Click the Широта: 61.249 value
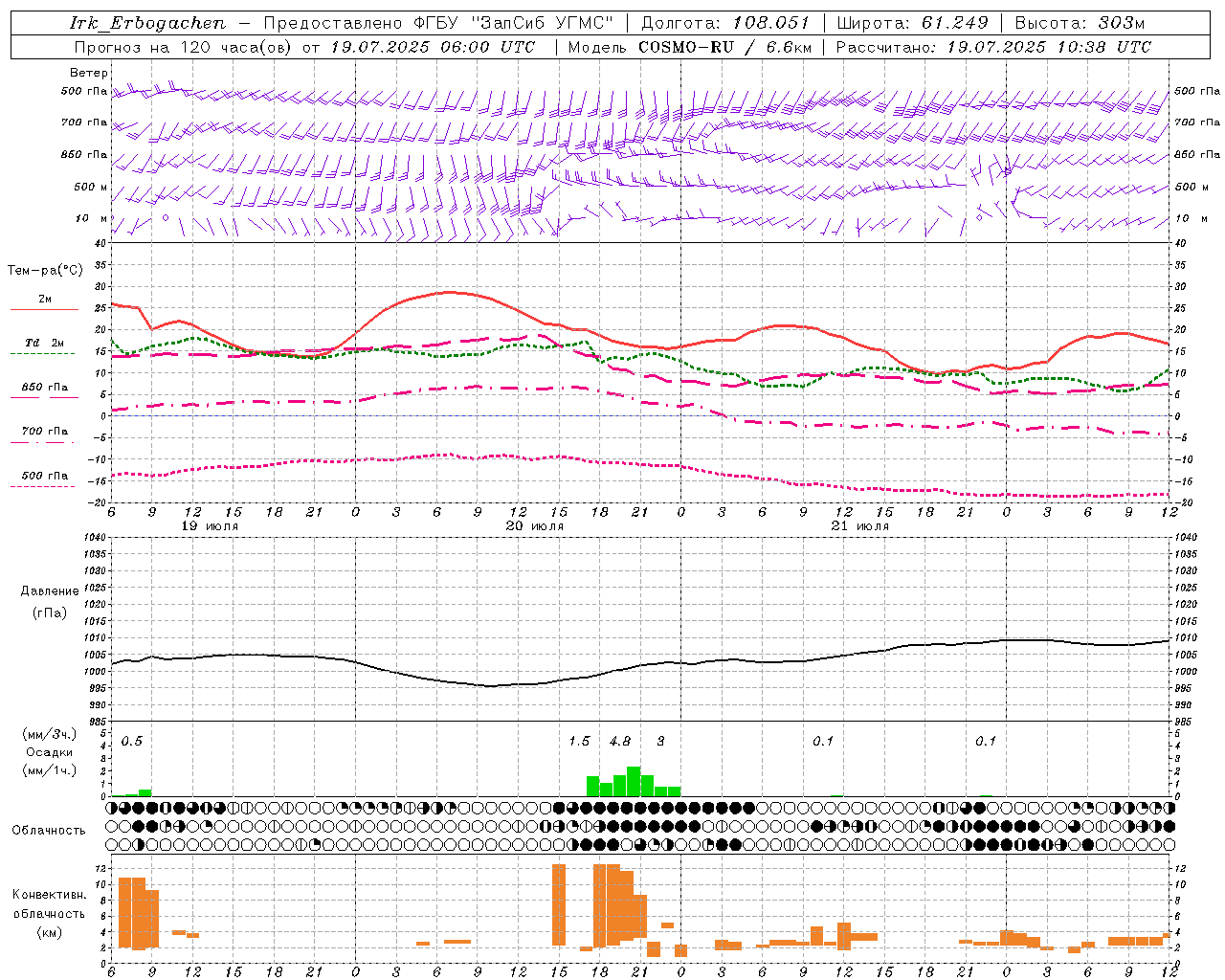The width and height of the screenshot is (1225, 980). coord(912,23)
